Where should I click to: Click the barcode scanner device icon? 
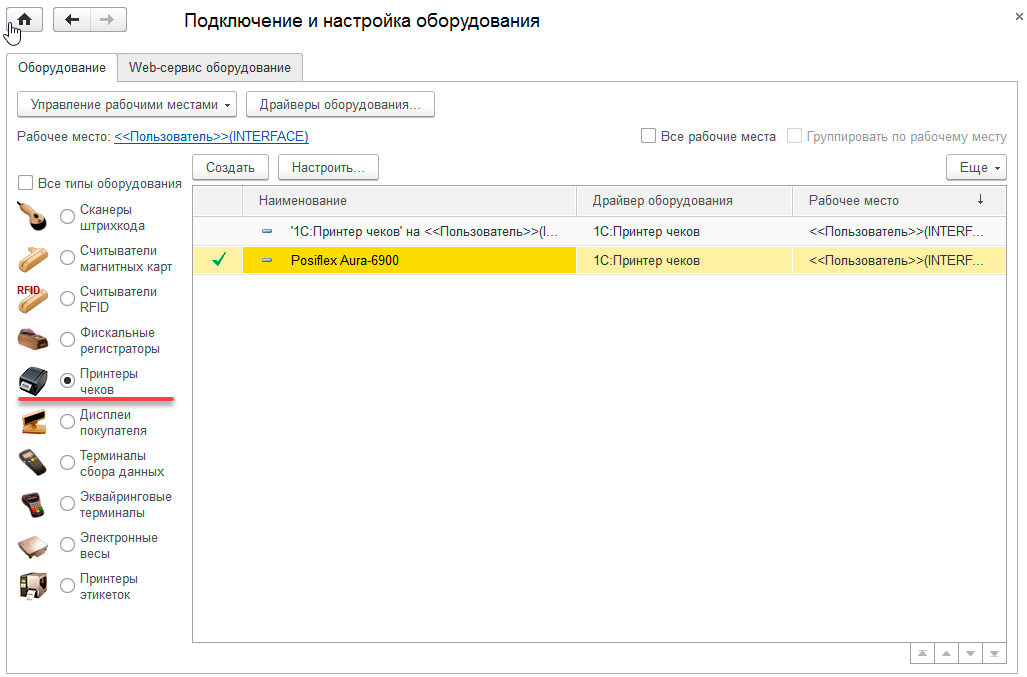tap(32, 217)
